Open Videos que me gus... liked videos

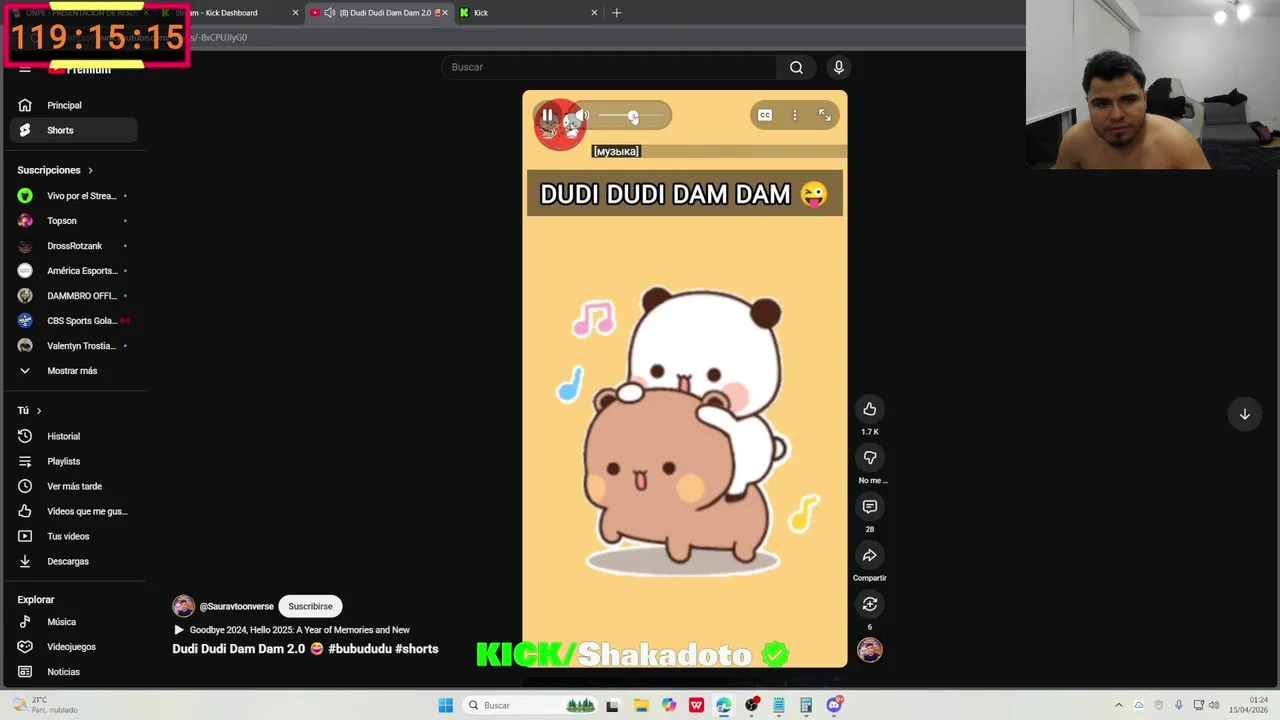(x=74, y=511)
